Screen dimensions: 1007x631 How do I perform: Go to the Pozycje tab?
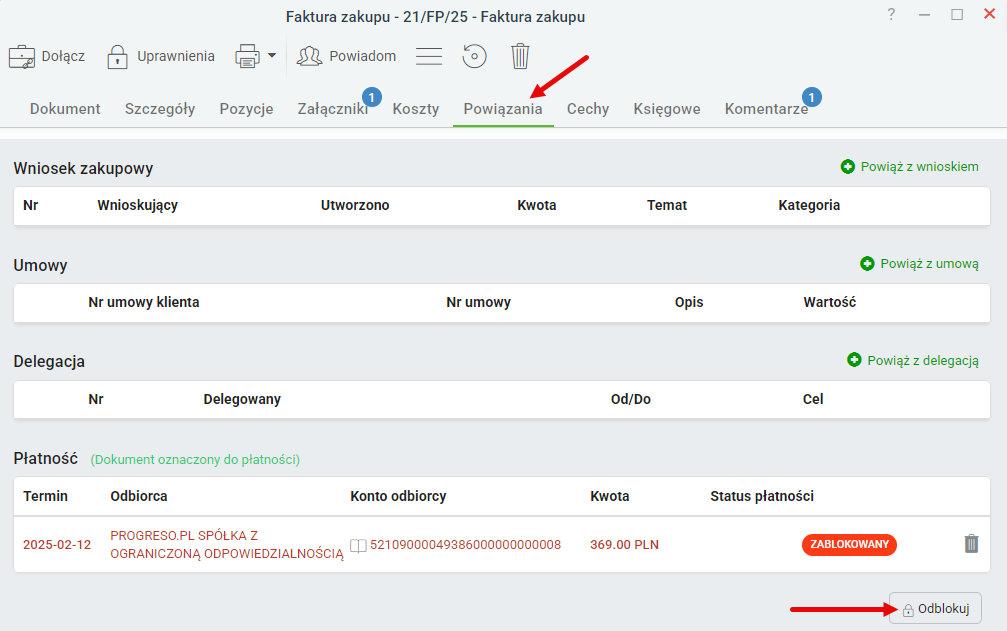pyautogui.click(x=247, y=109)
